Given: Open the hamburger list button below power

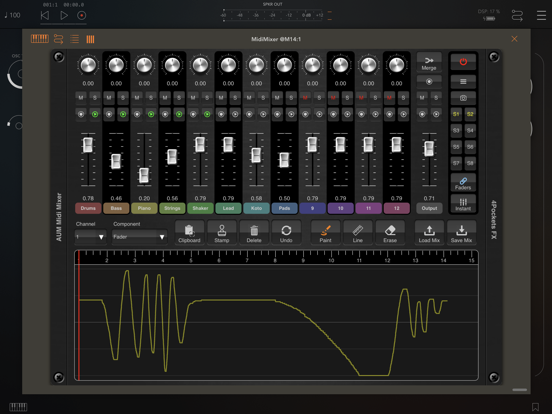Looking at the screenshot, I should [463, 82].
